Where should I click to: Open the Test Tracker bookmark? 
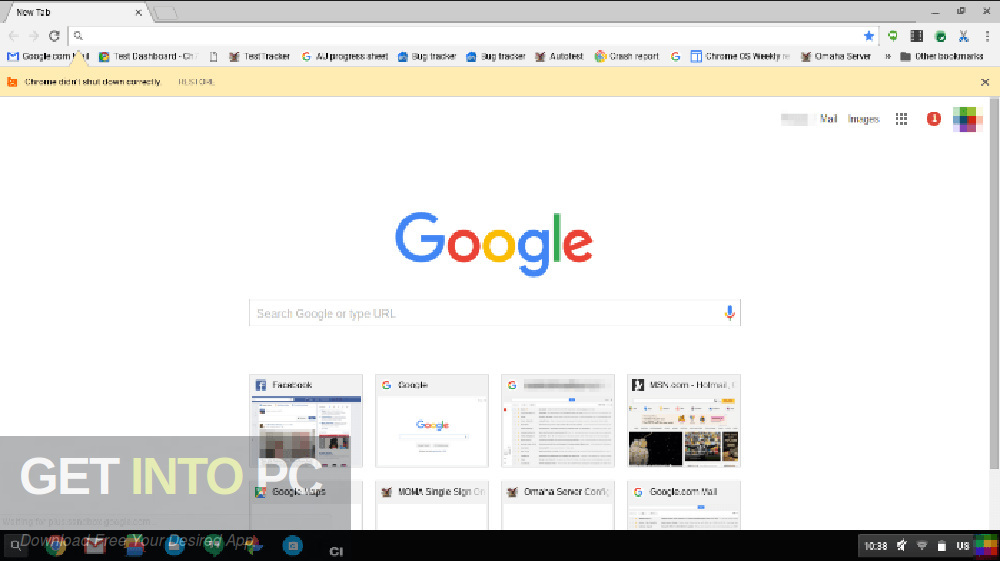(x=260, y=57)
